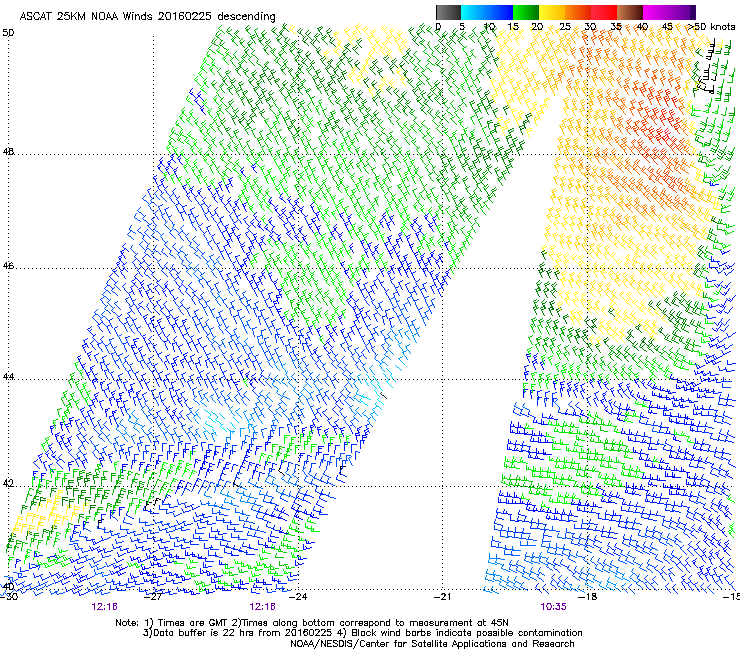Click the '10:35' swath time label
The width and height of the screenshot is (740, 650).
pyautogui.click(x=553, y=607)
